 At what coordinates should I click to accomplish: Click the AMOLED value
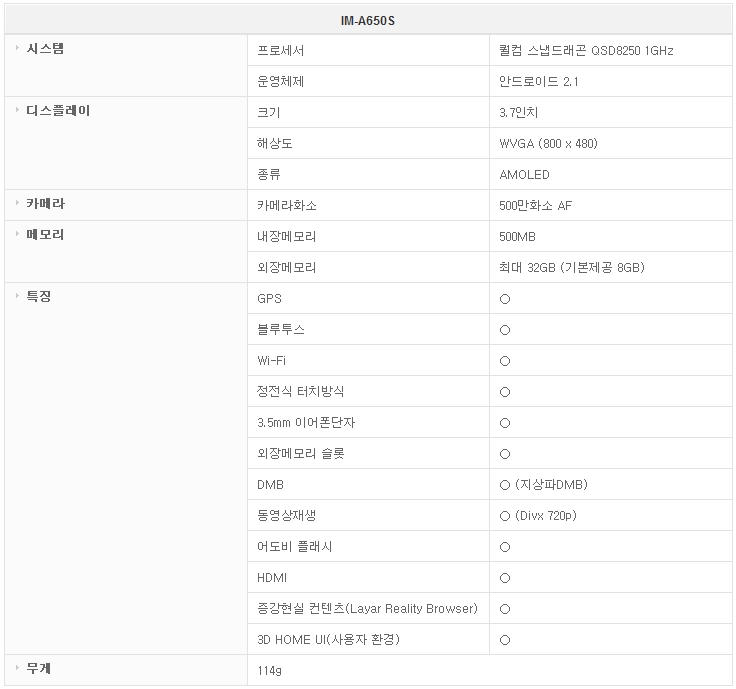524,174
